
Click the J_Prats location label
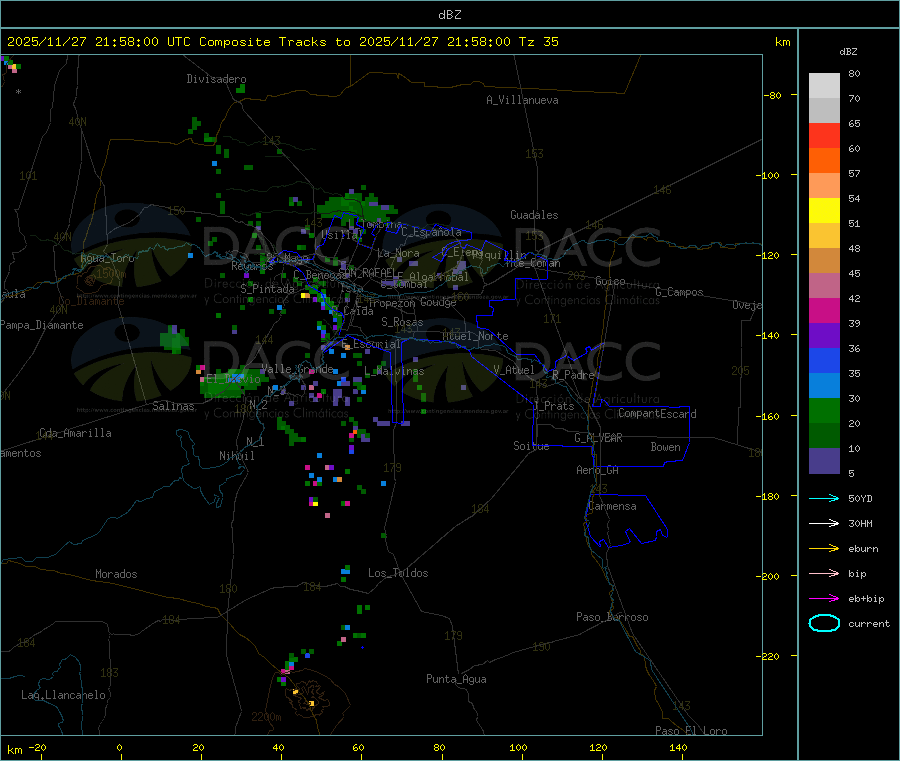click(554, 406)
